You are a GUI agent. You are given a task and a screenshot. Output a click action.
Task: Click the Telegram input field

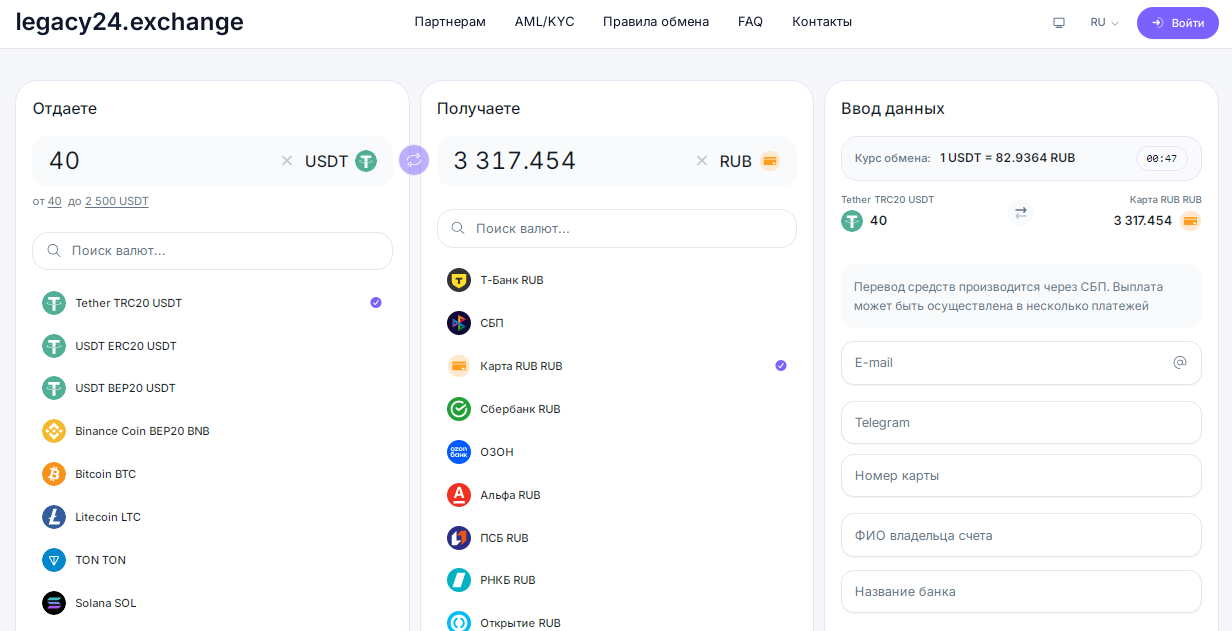pos(1021,423)
